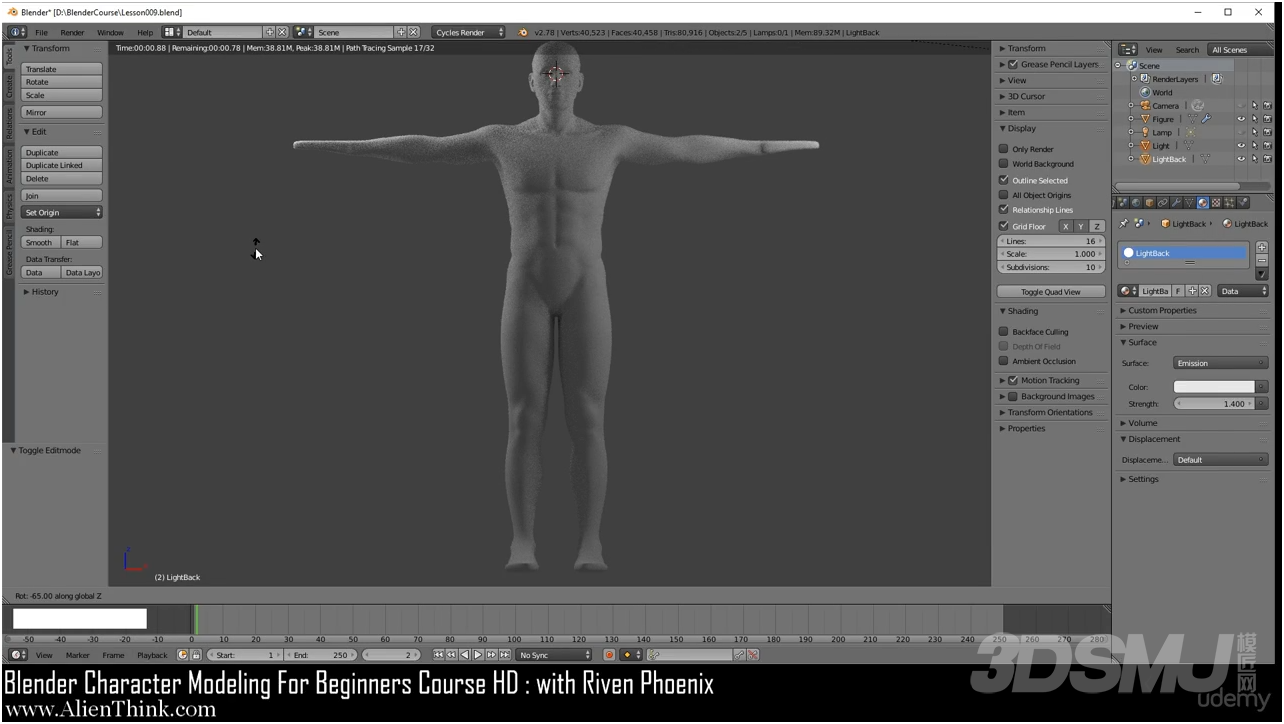The image size is (1284, 724).
Task: Enable Ambient Occlusion checkbox
Action: pyautogui.click(x=1003, y=361)
